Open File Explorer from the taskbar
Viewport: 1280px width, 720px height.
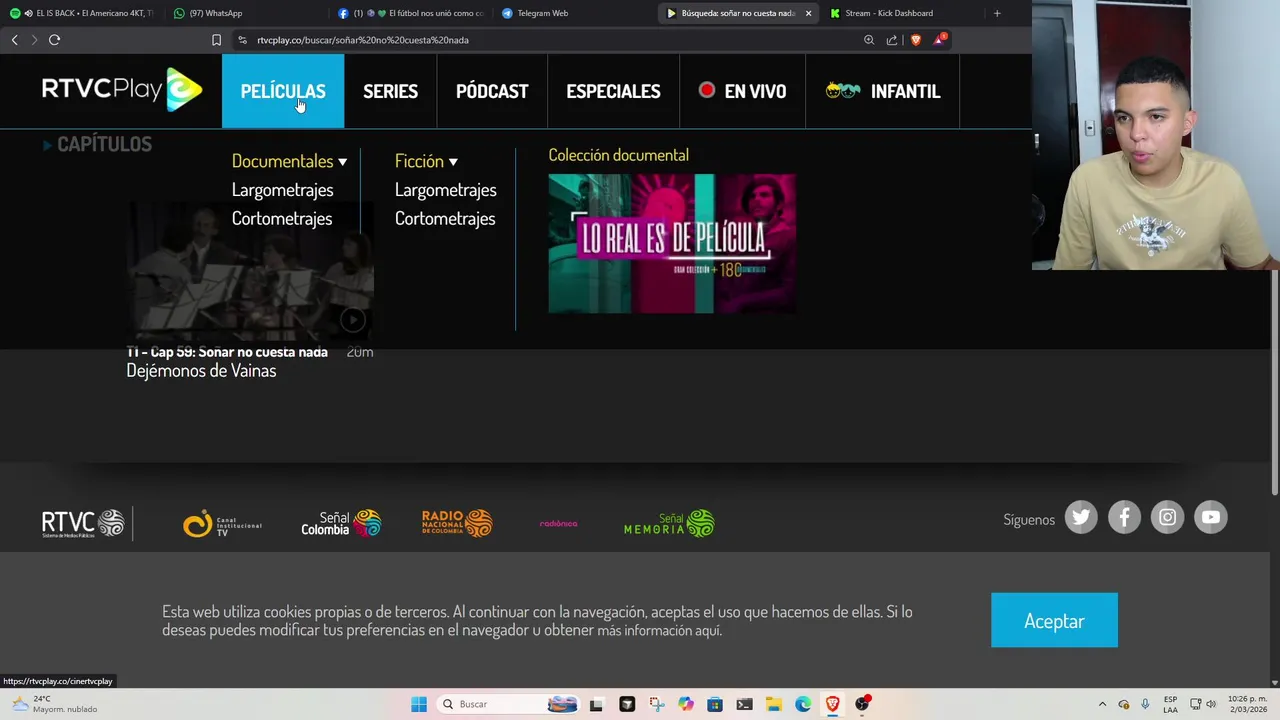coord(773,704)
